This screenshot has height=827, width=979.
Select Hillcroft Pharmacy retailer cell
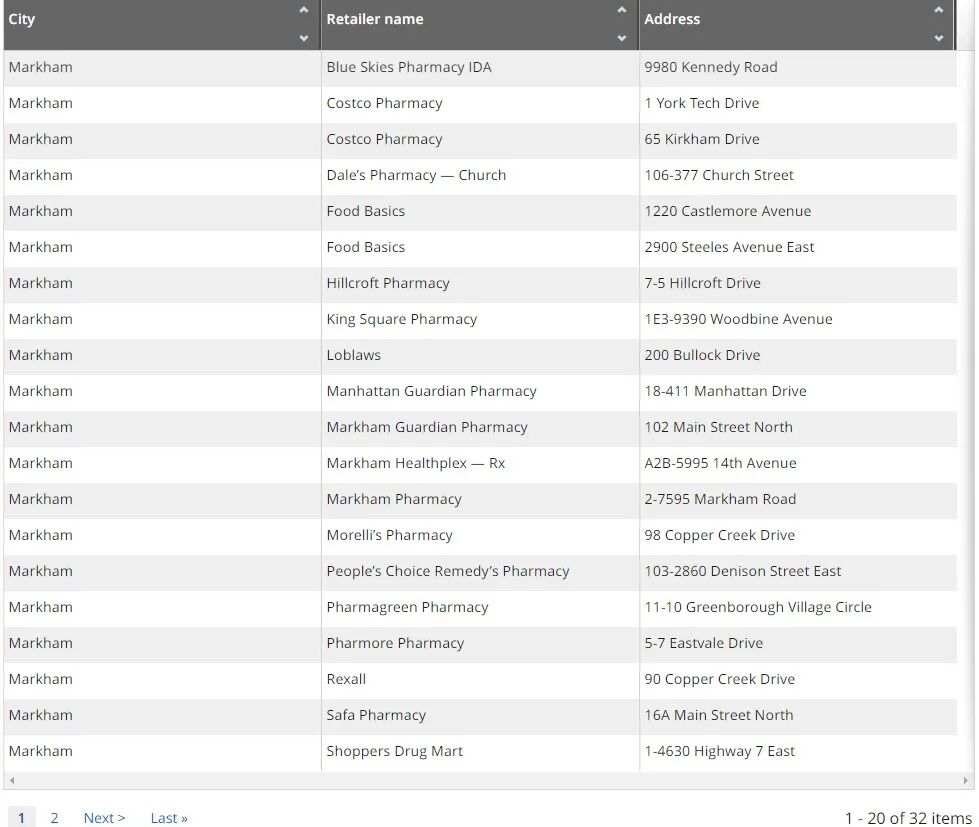[x=480, y=283]
